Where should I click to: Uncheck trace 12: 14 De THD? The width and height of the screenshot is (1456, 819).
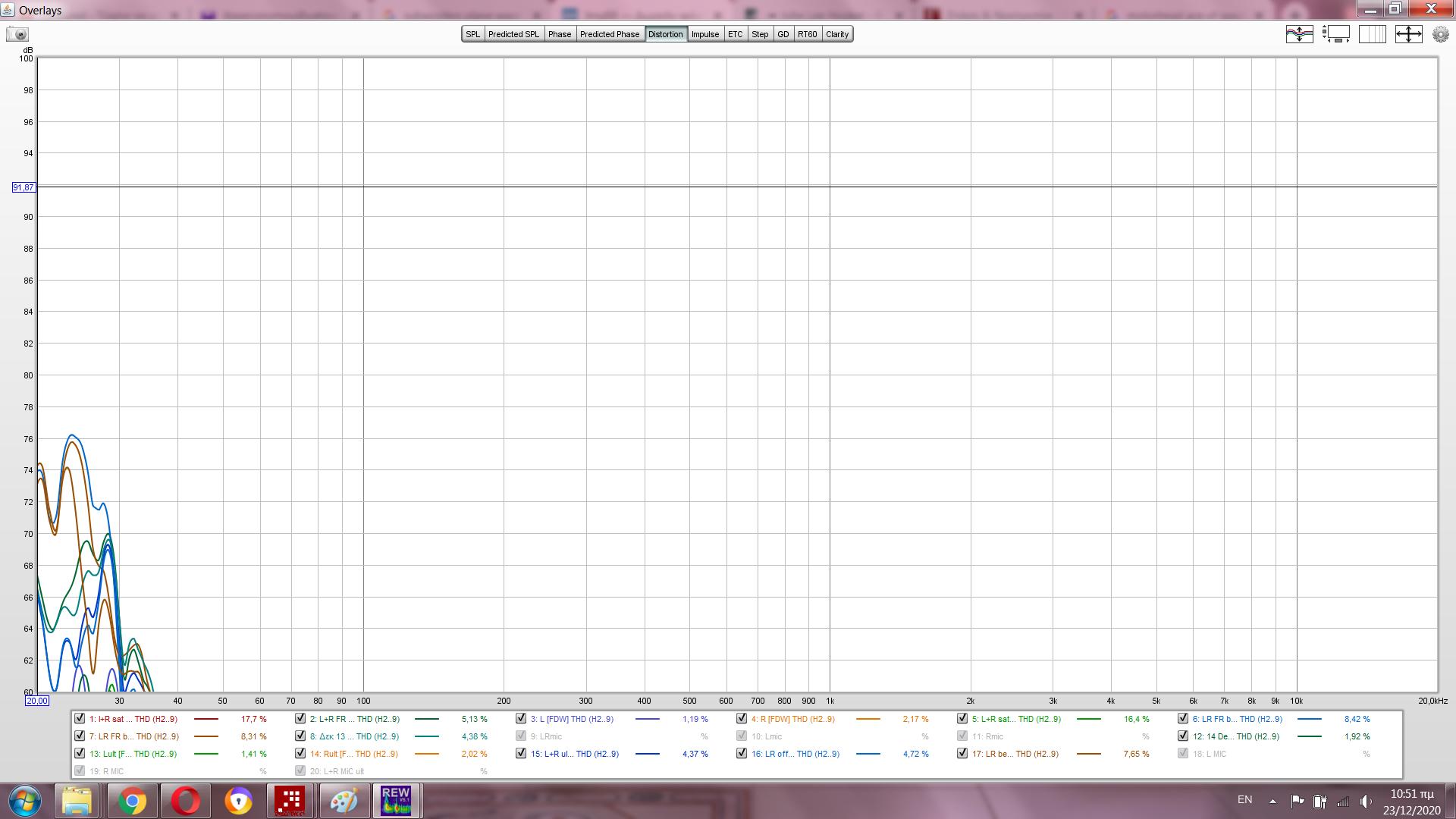click(1183, 736)
